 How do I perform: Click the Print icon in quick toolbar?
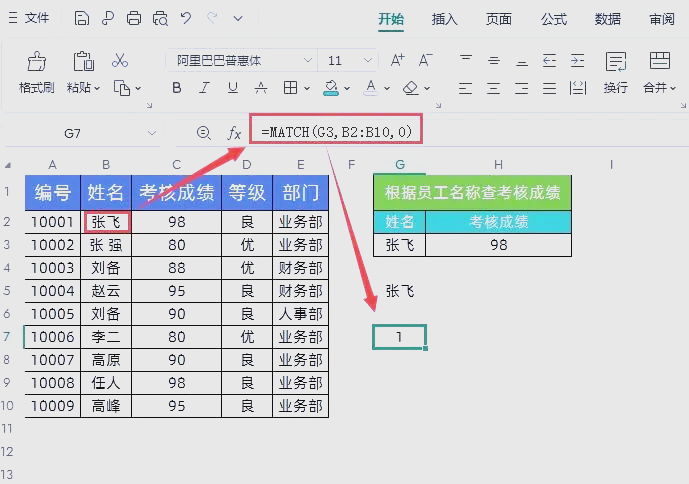click(134, 18)
